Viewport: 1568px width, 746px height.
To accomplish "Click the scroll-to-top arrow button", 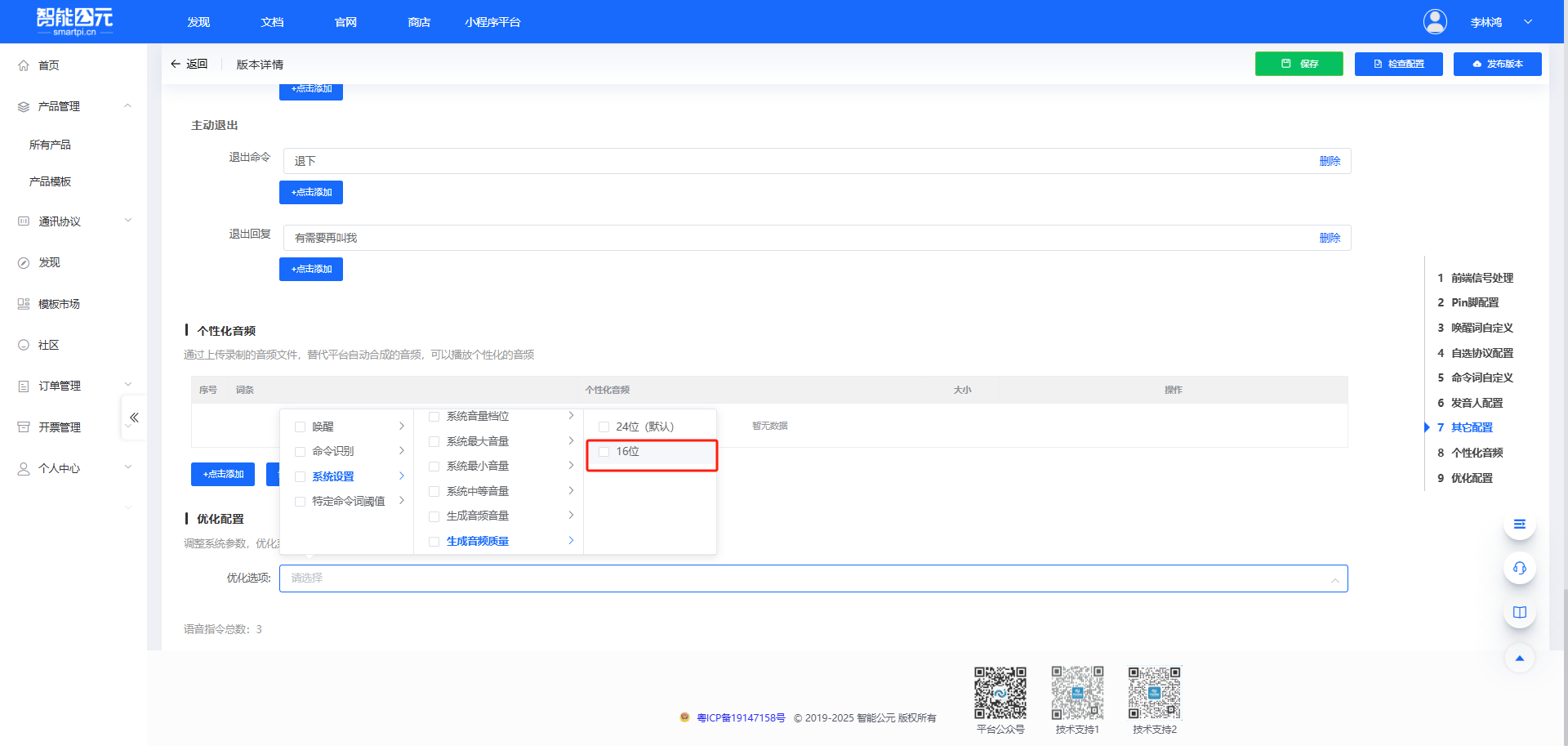I will (1519, 658).
